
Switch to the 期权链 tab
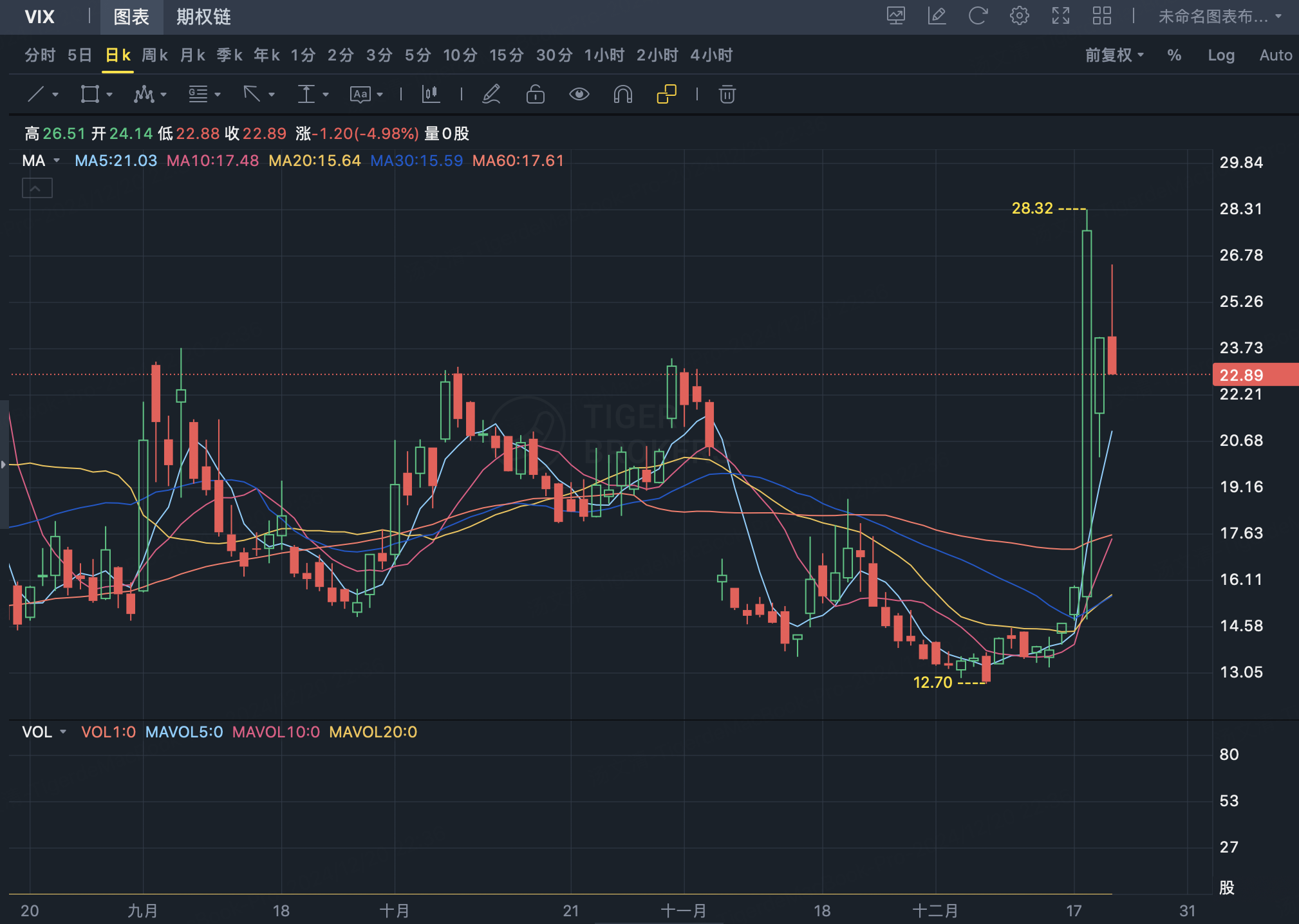(x=203, y=17)
